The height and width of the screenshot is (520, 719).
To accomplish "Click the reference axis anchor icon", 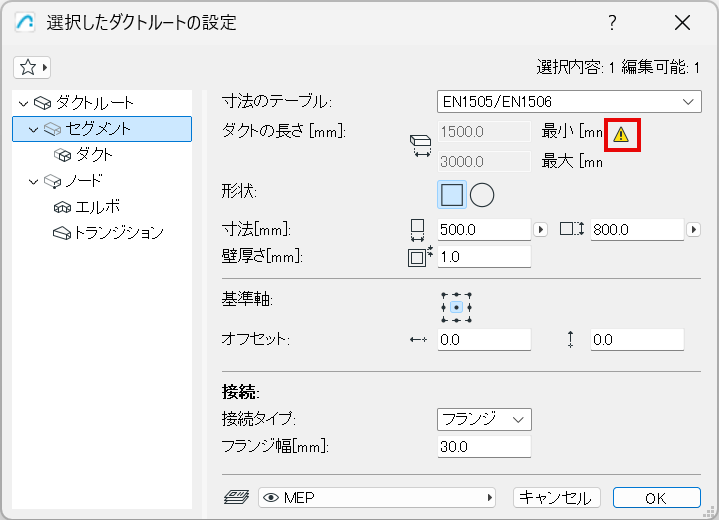I will (456, 307).
